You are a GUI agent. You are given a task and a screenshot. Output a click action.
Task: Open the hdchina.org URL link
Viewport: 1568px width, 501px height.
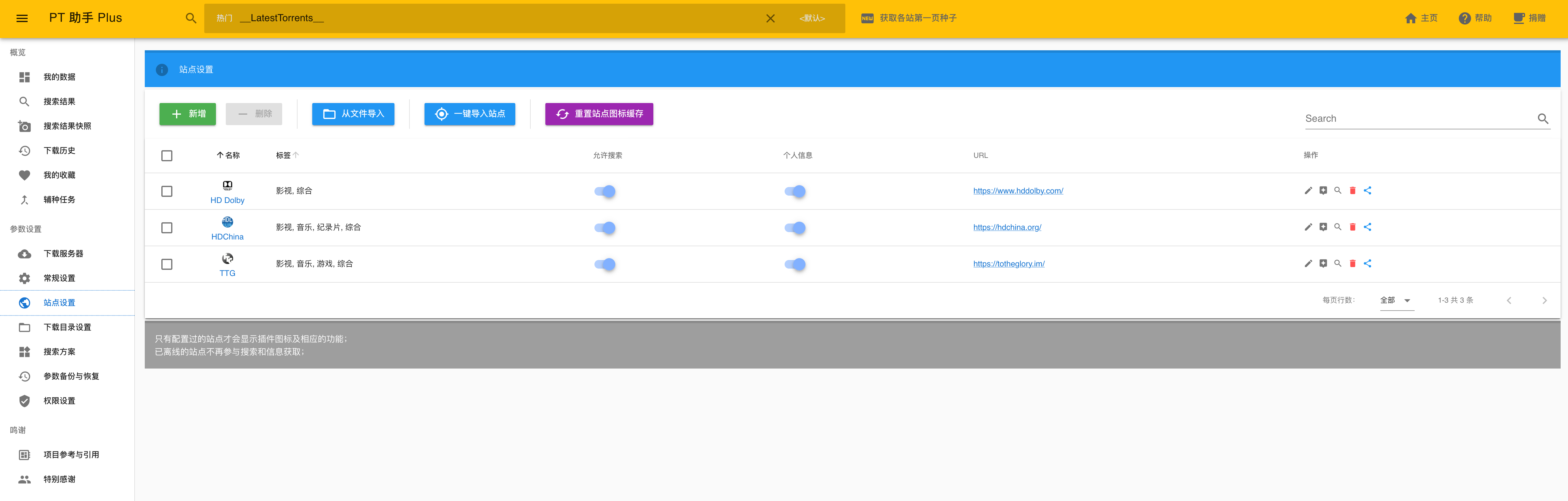(x=1007, y=227)
